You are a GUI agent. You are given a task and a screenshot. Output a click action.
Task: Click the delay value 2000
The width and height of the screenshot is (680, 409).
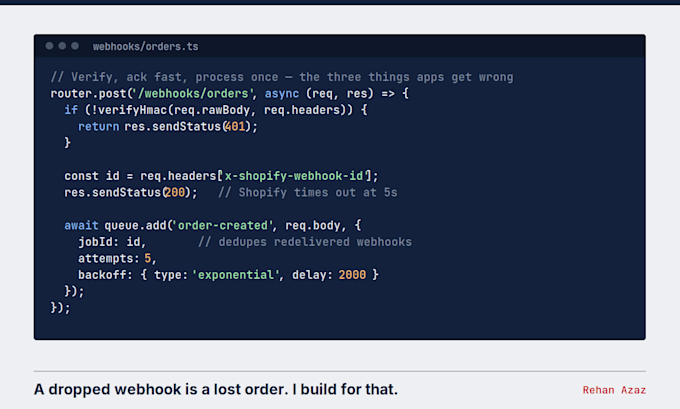coord(352,275)
